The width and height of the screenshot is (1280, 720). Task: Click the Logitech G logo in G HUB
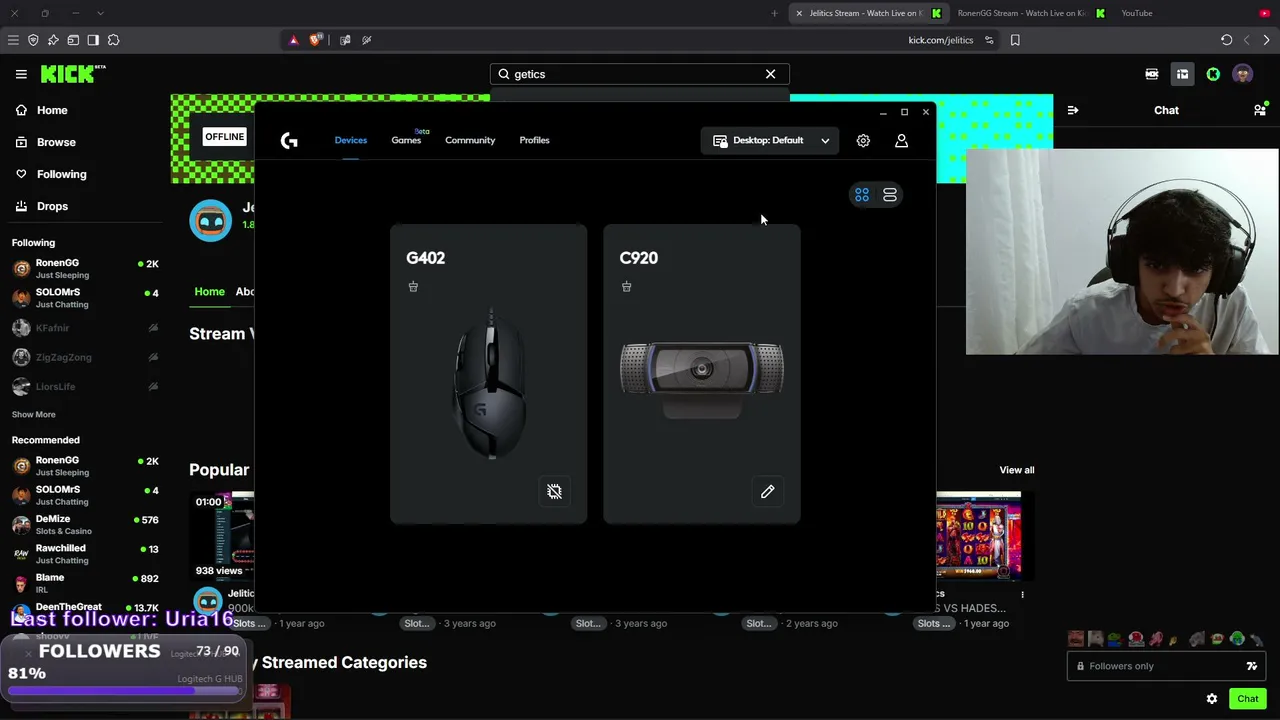[289, 141]
